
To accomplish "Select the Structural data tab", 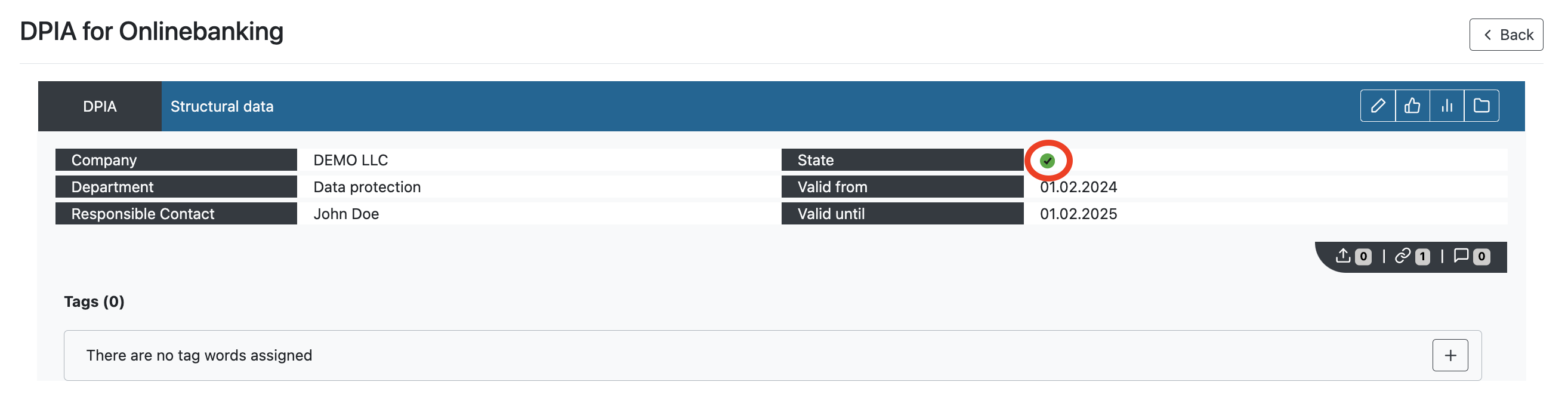I will click(x=221, y=106).
